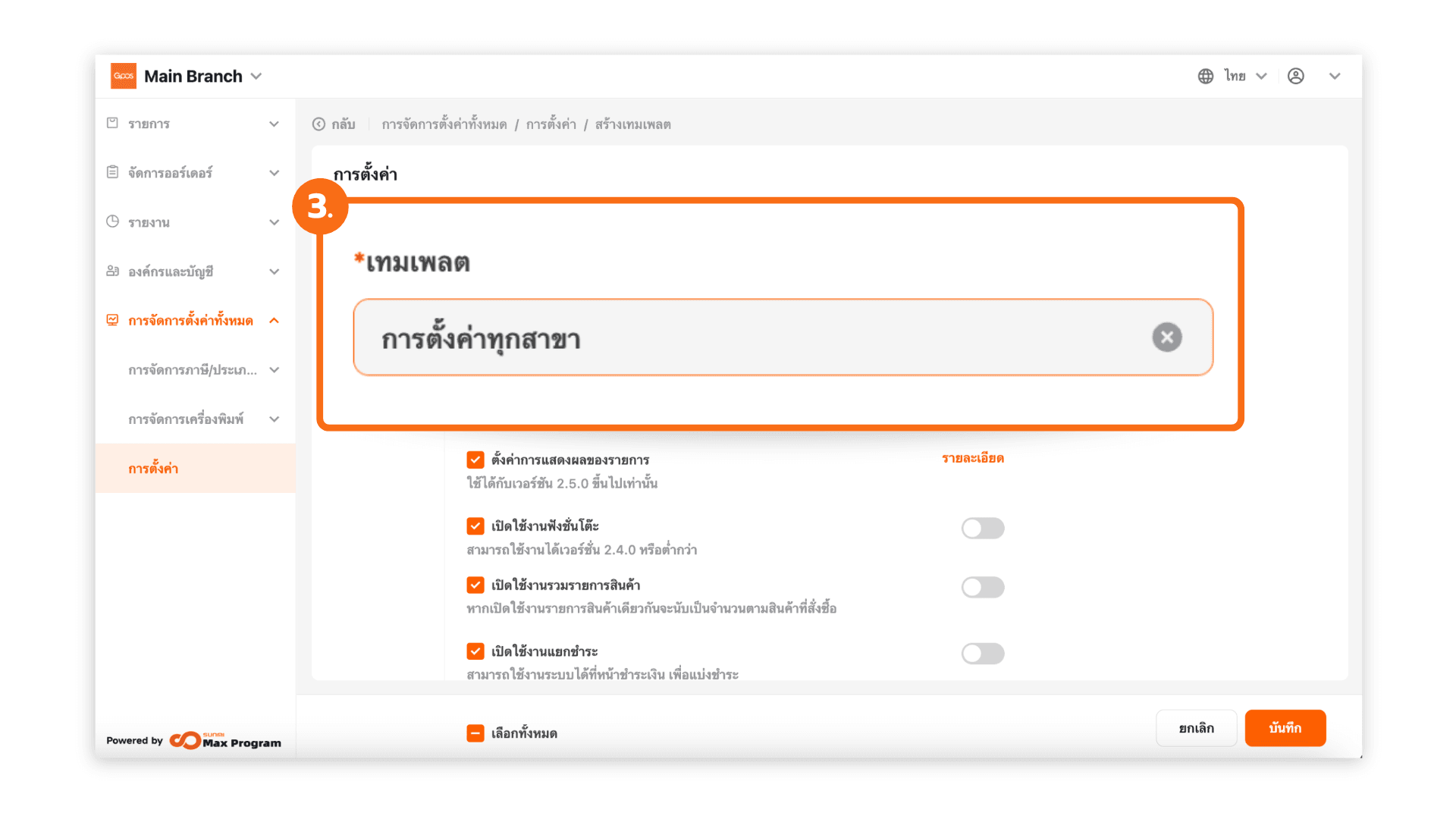
Task: Click the orange บันทึก save button
Action: pos(1285,728)
